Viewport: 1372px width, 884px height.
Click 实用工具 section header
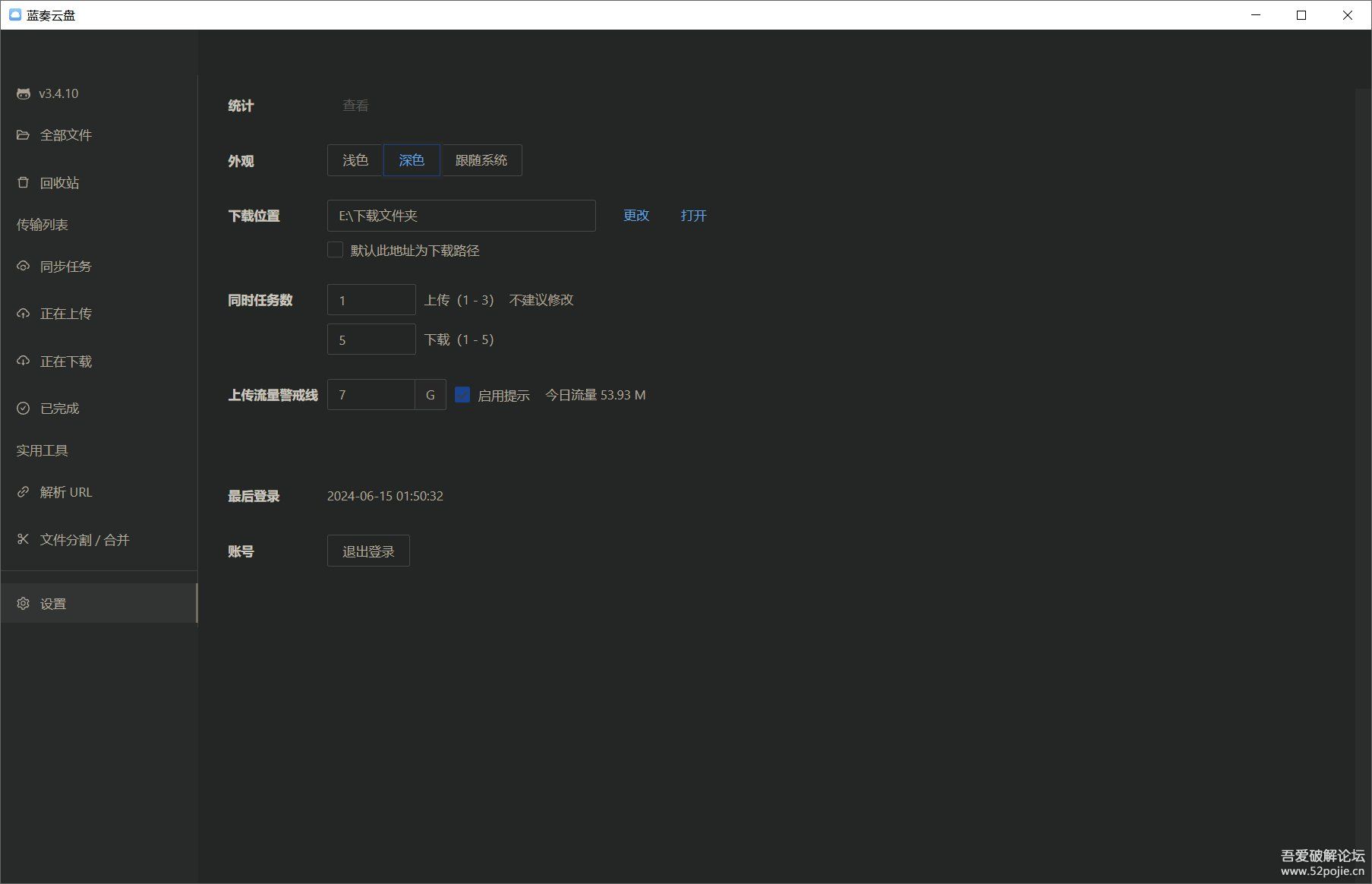coord(43,450)
